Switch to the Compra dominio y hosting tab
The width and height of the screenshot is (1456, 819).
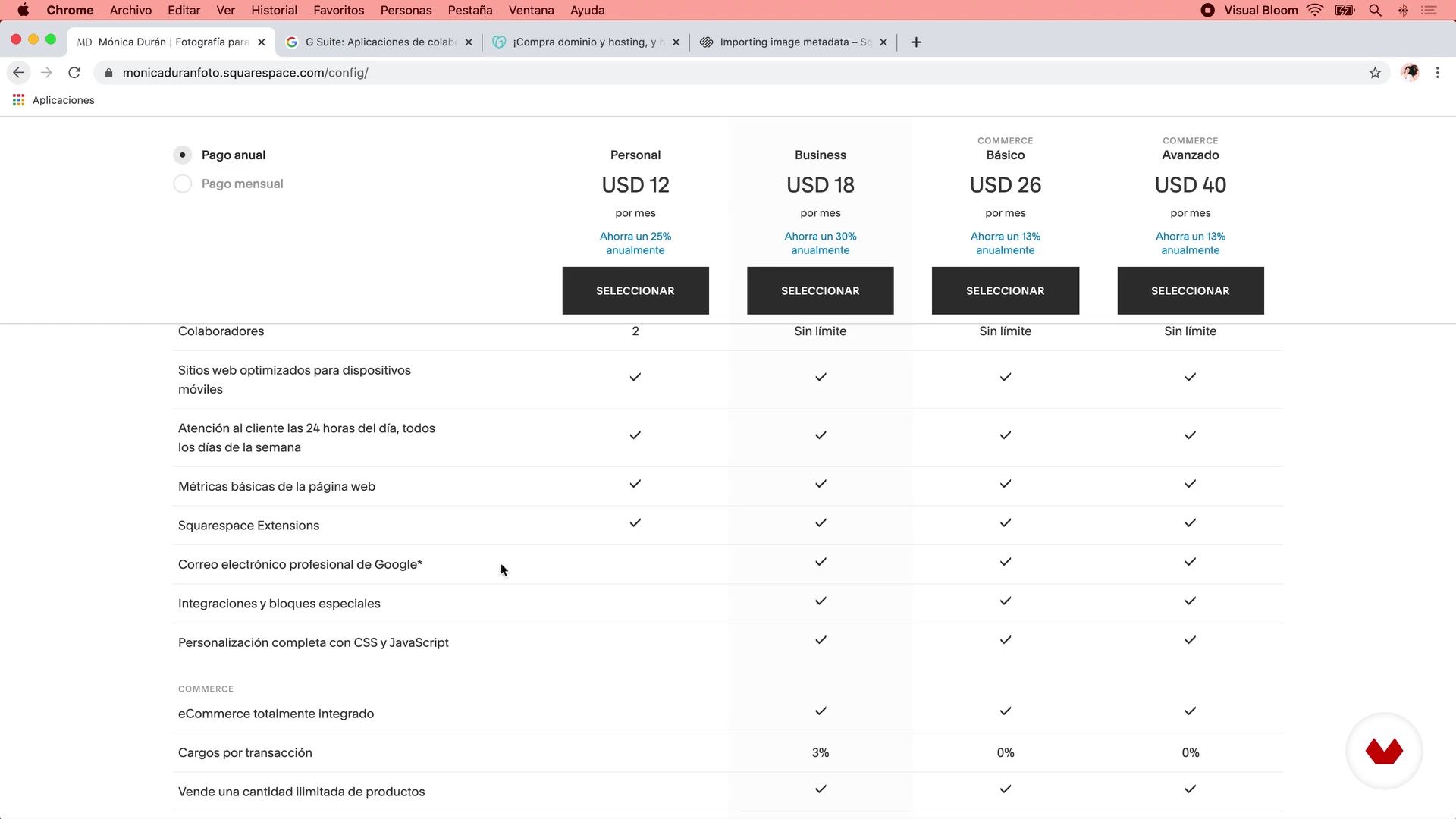(x=585, y=42)
